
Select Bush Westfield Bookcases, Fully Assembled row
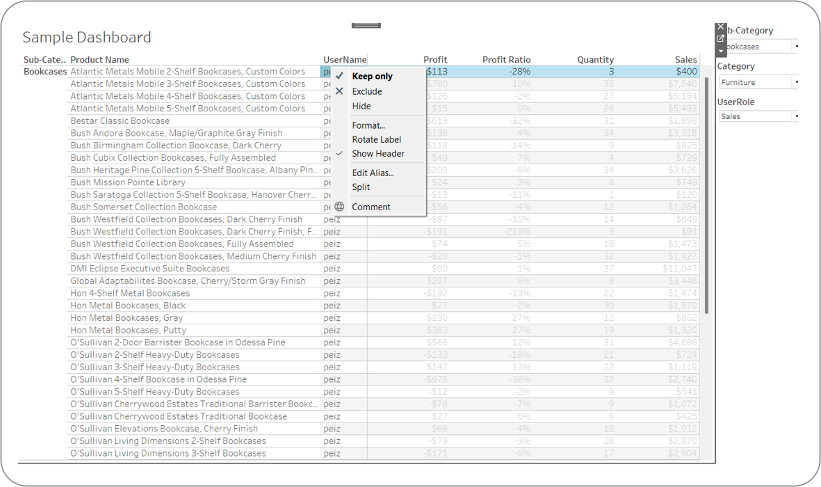coord(182,244)
